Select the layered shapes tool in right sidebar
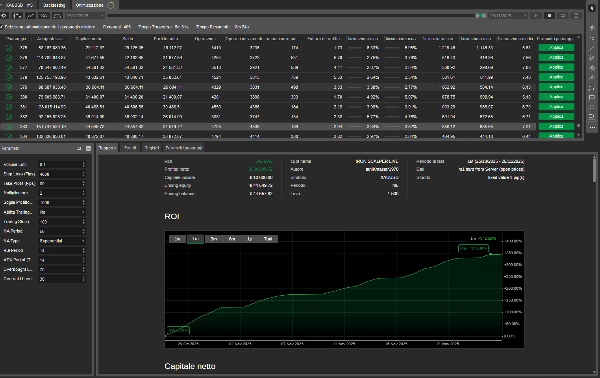600x378 pixels. 592,68
